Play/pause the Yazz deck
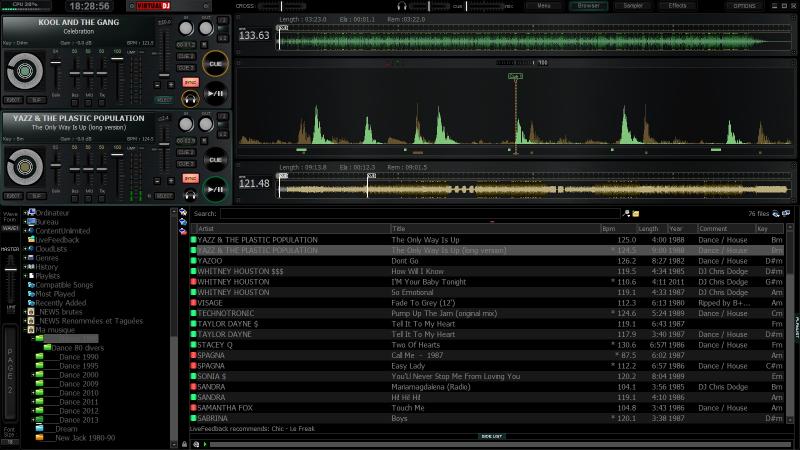The width and height of the screenshot is (800, 450). click(x=215, y=189)
